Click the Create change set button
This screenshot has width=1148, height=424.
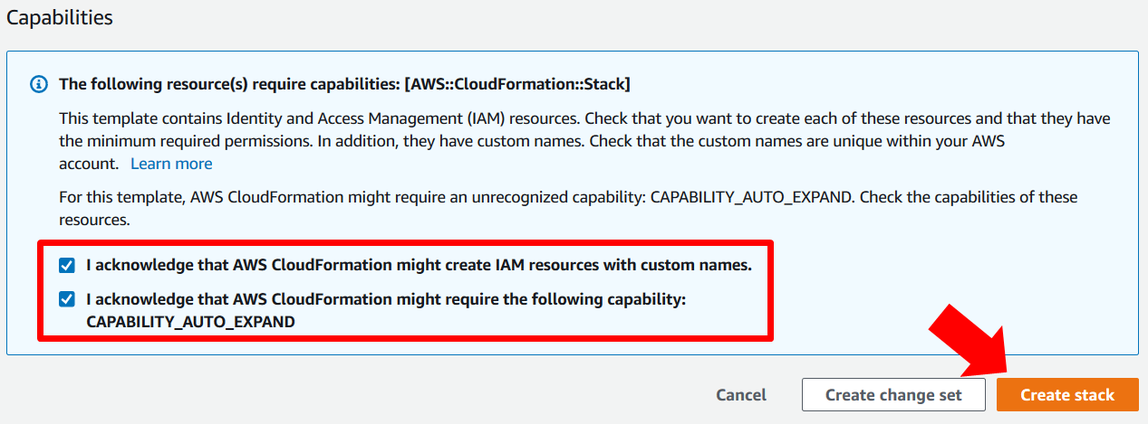click(x=893, y=395)
